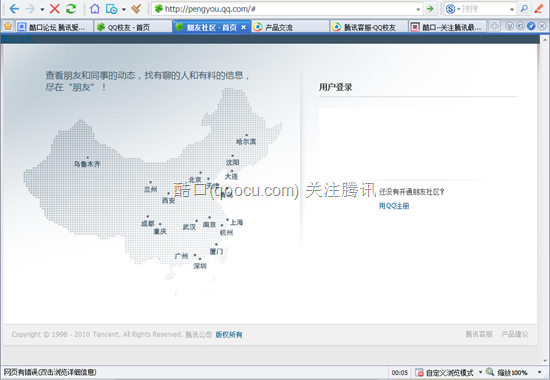Go back with the blue left arrow
This screenshot has width=550, height=380.
(x=14, y=9)
